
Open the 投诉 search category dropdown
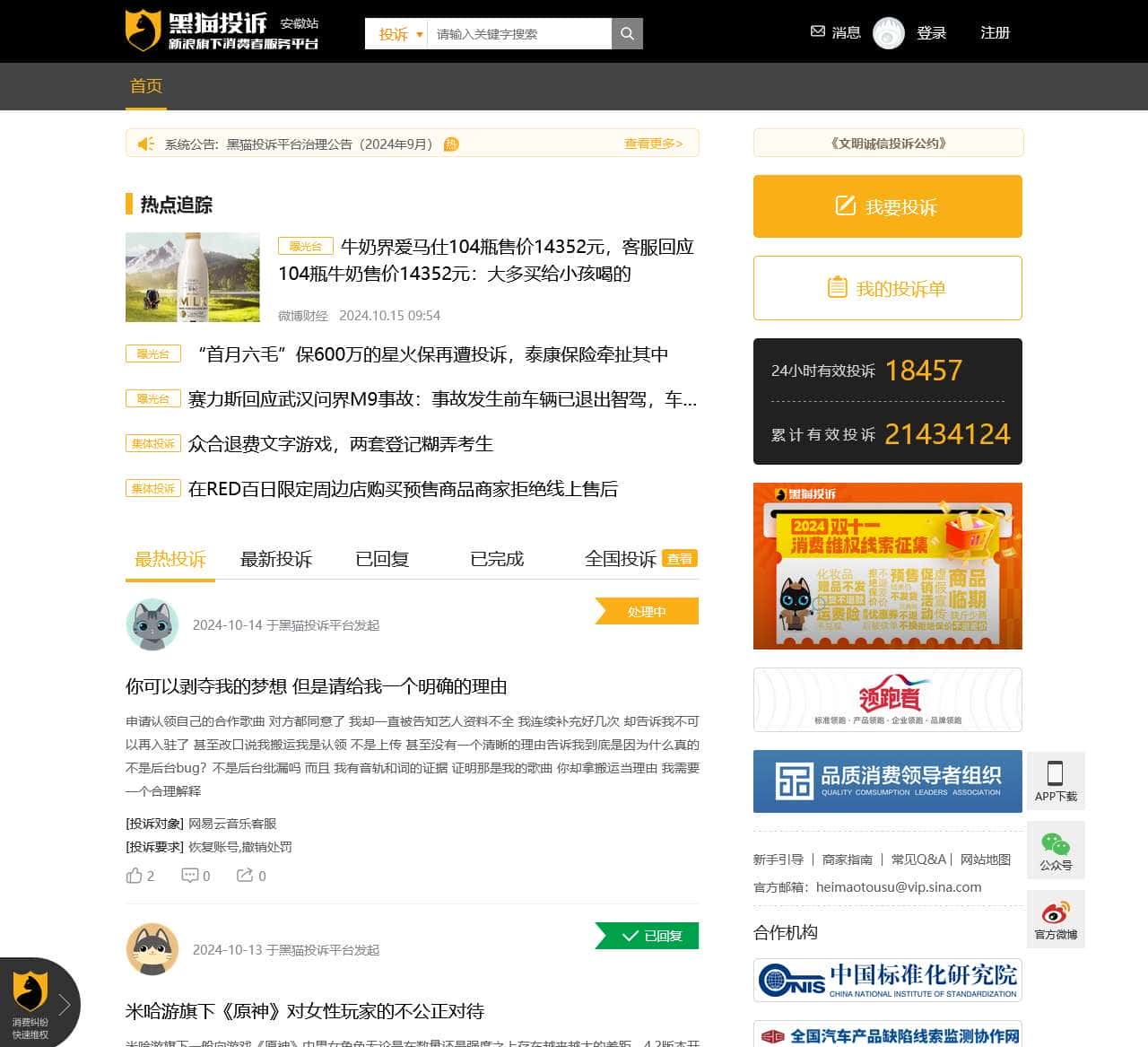click(x=394, y=33)
